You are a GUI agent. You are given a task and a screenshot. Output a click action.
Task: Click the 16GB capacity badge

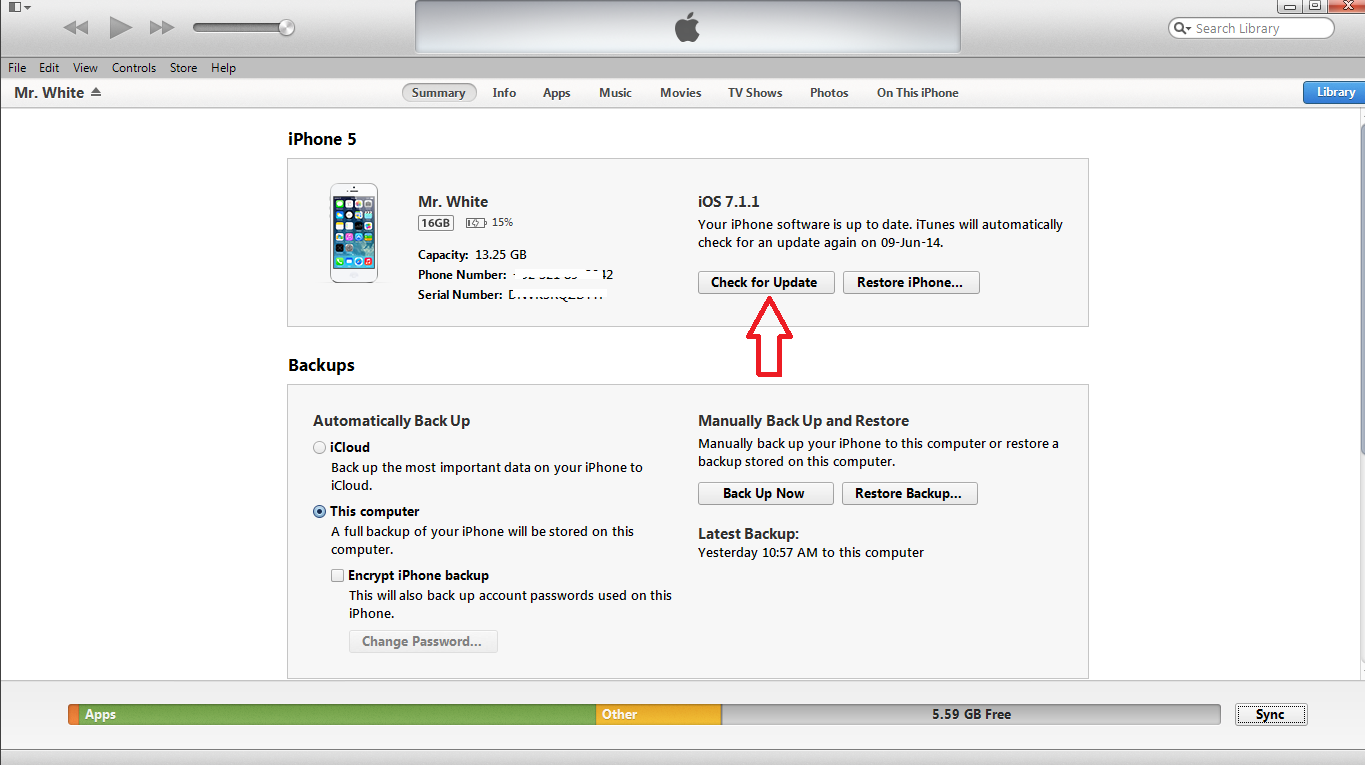click(x=436, y=222)
